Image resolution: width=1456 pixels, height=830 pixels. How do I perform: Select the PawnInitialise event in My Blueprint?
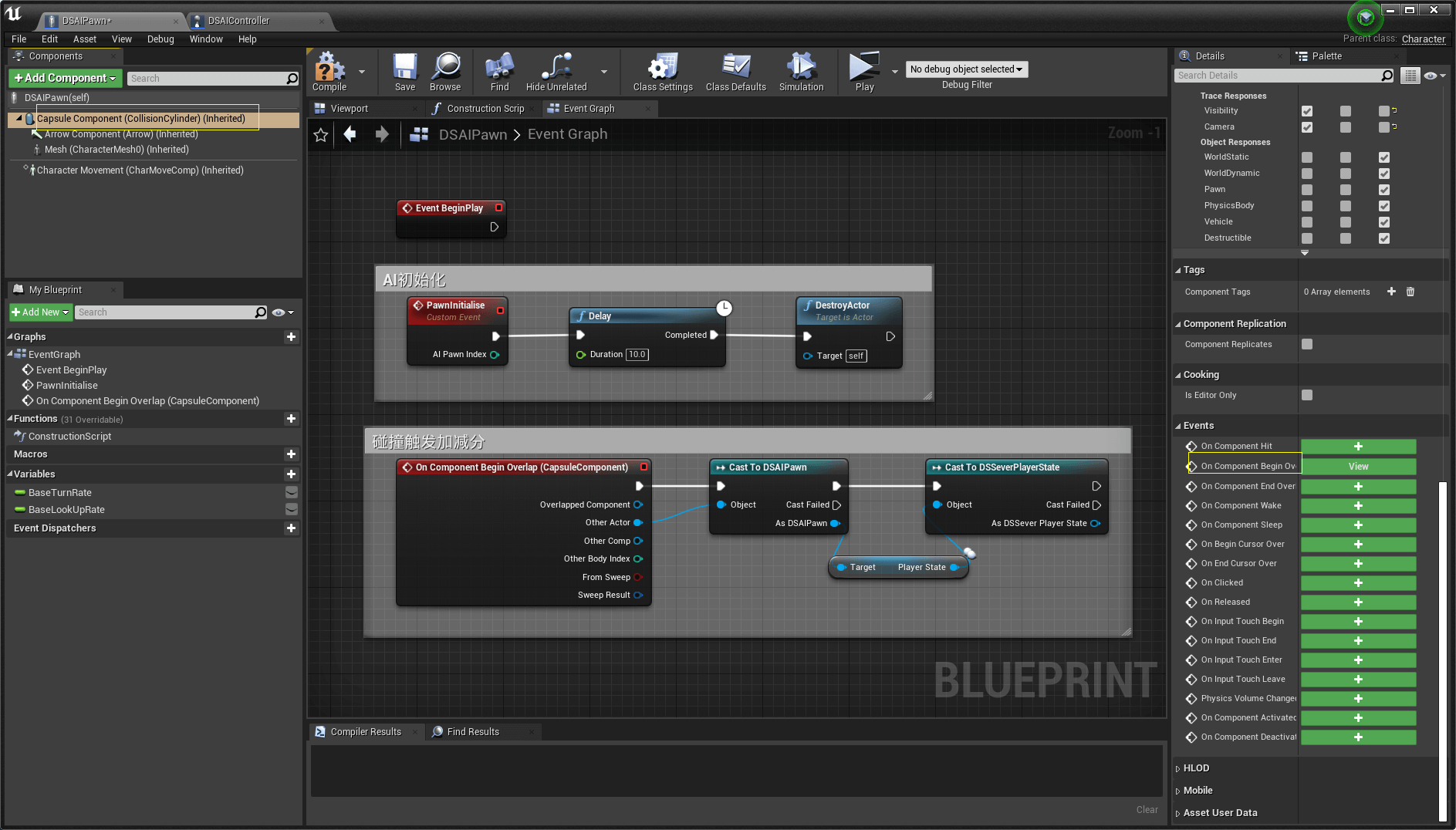(x=67, y=386)
